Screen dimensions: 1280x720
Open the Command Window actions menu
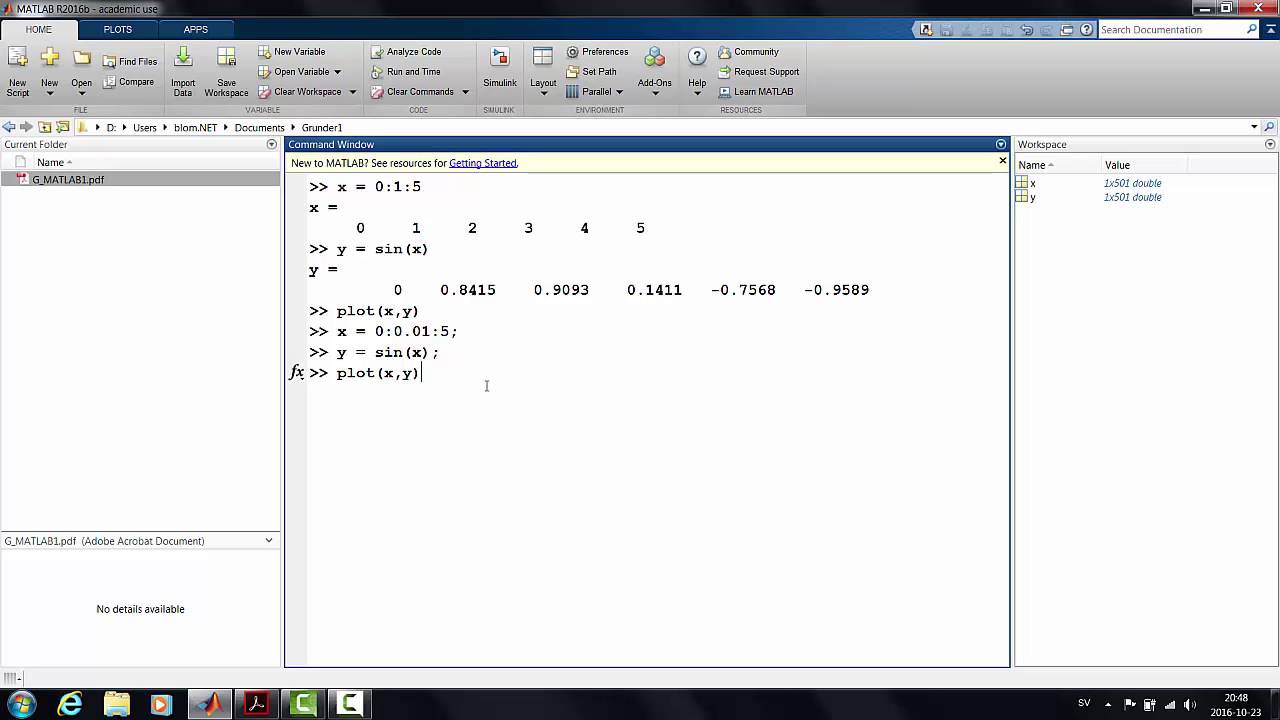point(1001,145)
